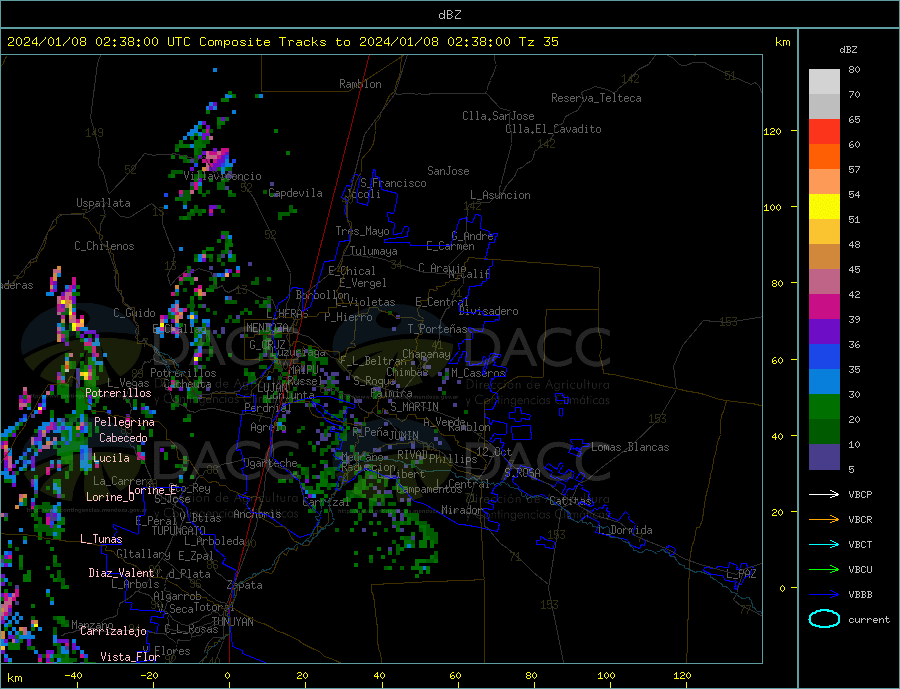This screenshot has width=900, height=689.
Task: Click the Carrizalejo label
Action: (113, 632)
